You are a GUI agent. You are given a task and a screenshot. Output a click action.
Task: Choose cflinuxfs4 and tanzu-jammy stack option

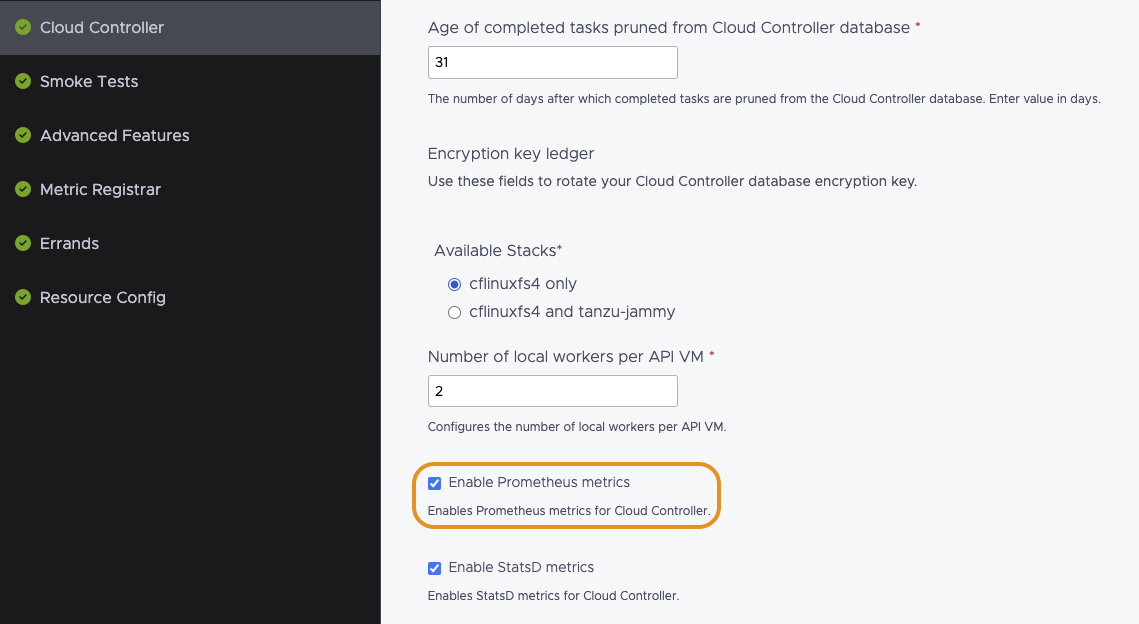(x=454, y=312)
